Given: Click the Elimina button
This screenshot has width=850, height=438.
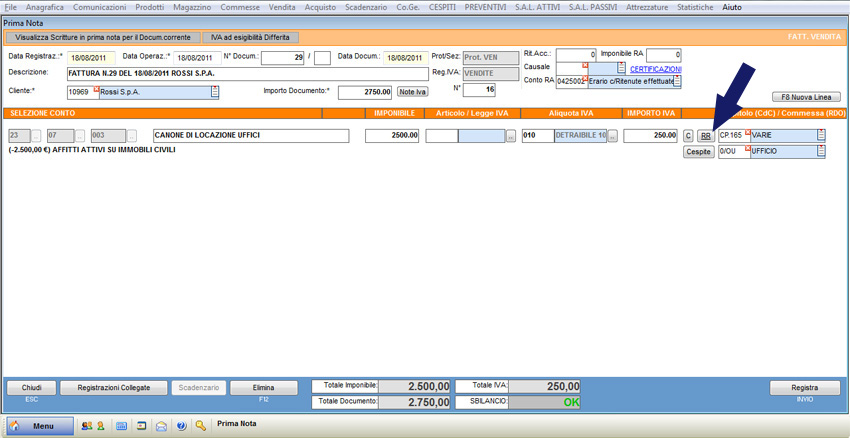Looking at the screenshot, I should tap(264, 388).
